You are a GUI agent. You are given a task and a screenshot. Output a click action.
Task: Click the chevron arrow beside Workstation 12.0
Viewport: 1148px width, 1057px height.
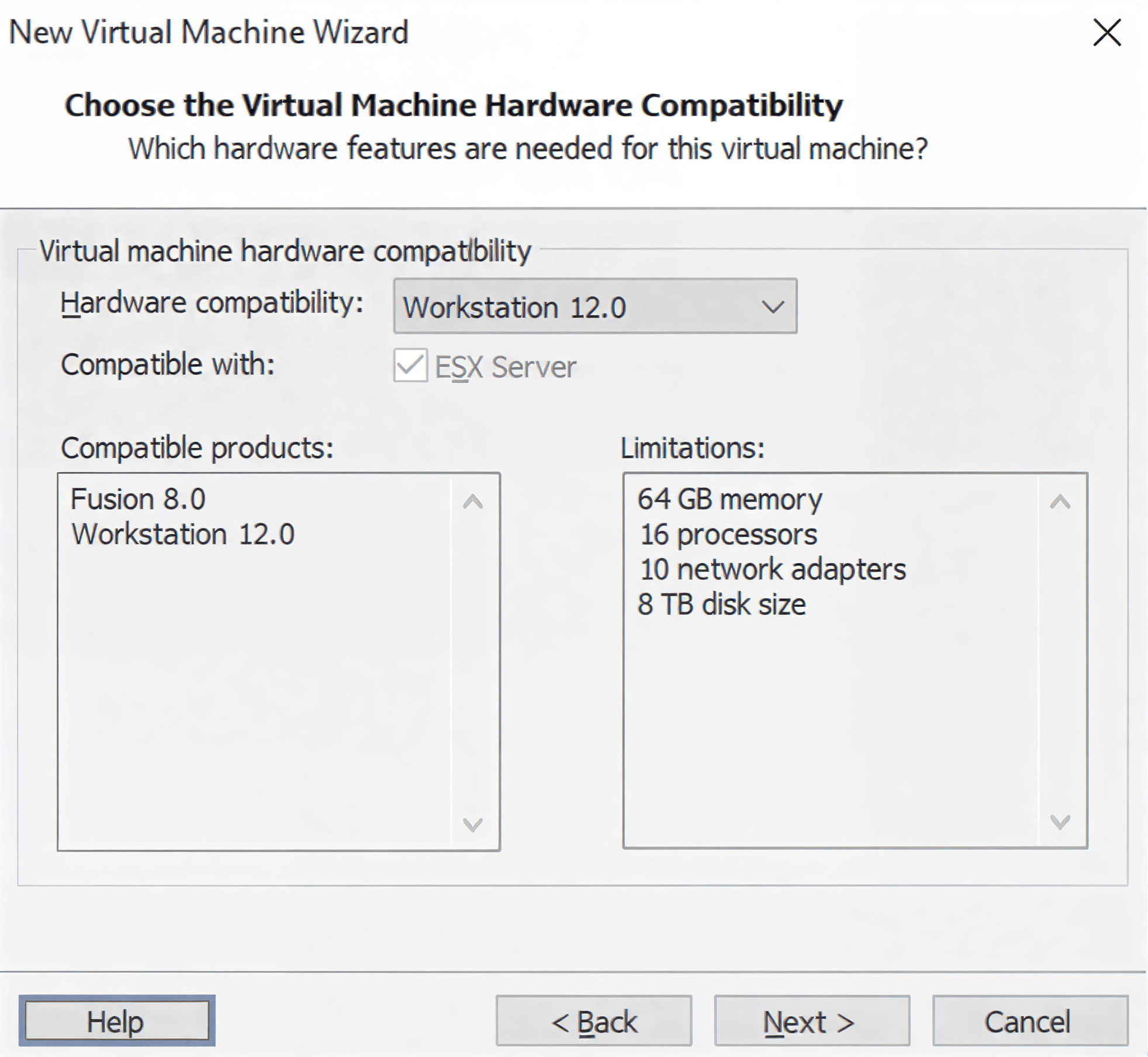(x=773, y=307)
